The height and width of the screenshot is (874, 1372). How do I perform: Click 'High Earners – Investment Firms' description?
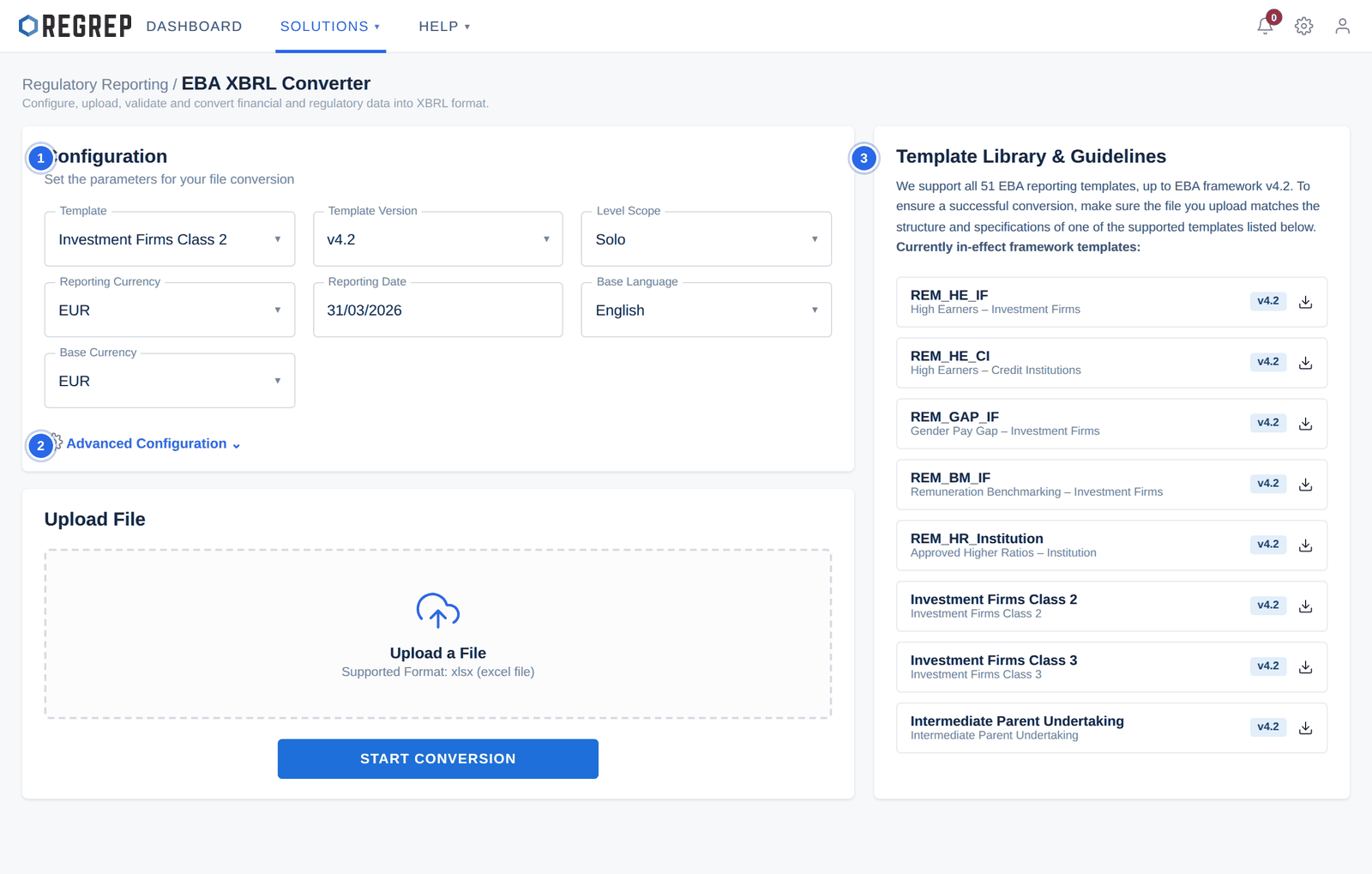[x=996, y=310]
